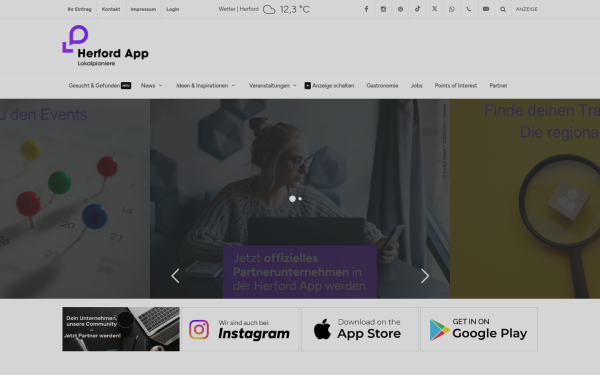This screenshot has height=375, width=600.
Task: Go to previous slide with left arrow
Action: [175, 276]
